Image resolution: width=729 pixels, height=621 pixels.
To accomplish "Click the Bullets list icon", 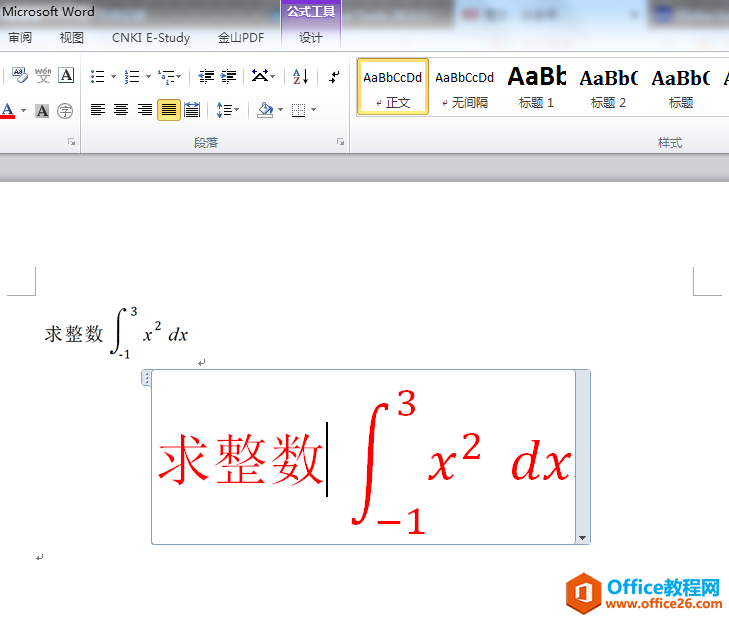I will coord(98,76).
